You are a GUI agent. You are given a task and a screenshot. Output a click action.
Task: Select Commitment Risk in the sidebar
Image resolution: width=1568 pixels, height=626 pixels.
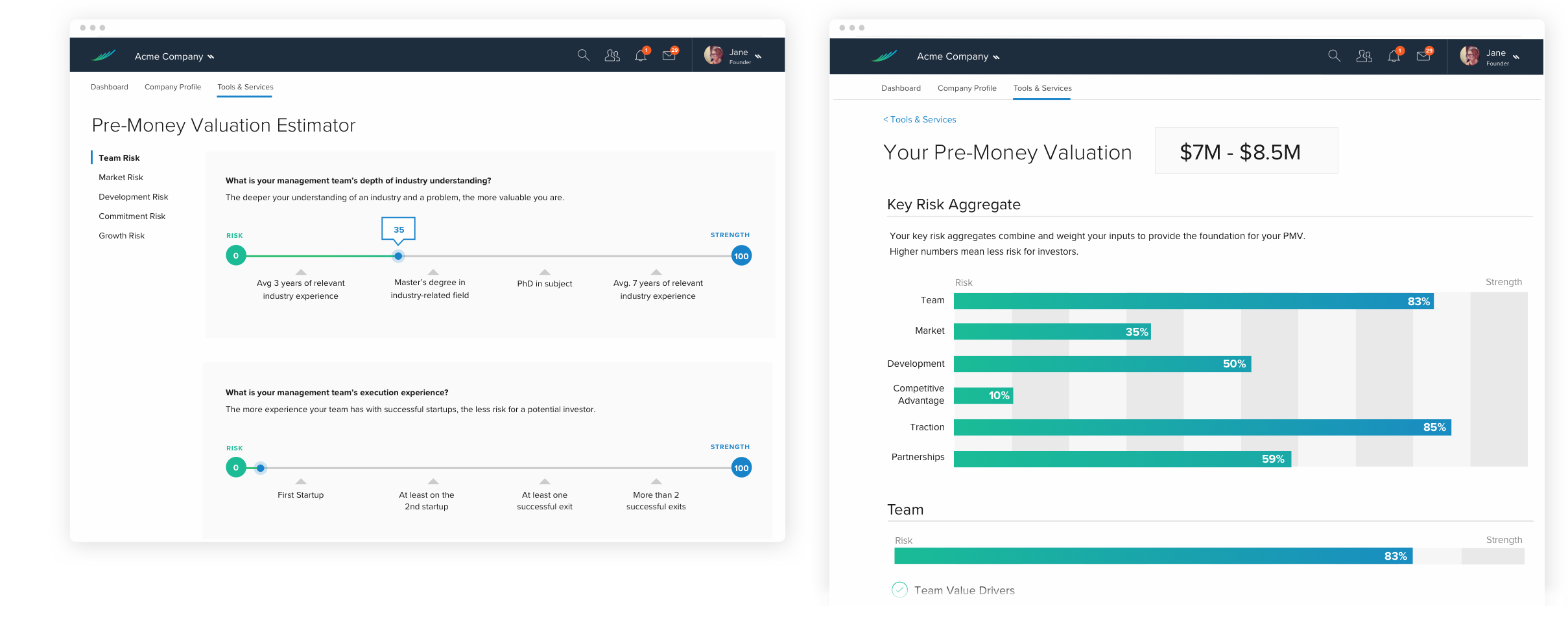click(x=132, y=216)
